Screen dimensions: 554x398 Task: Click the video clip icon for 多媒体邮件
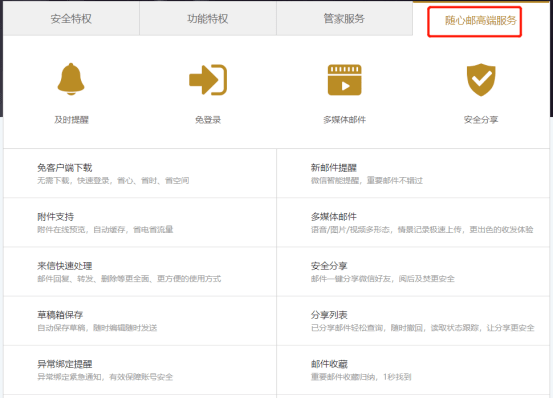tap(344, 80)
